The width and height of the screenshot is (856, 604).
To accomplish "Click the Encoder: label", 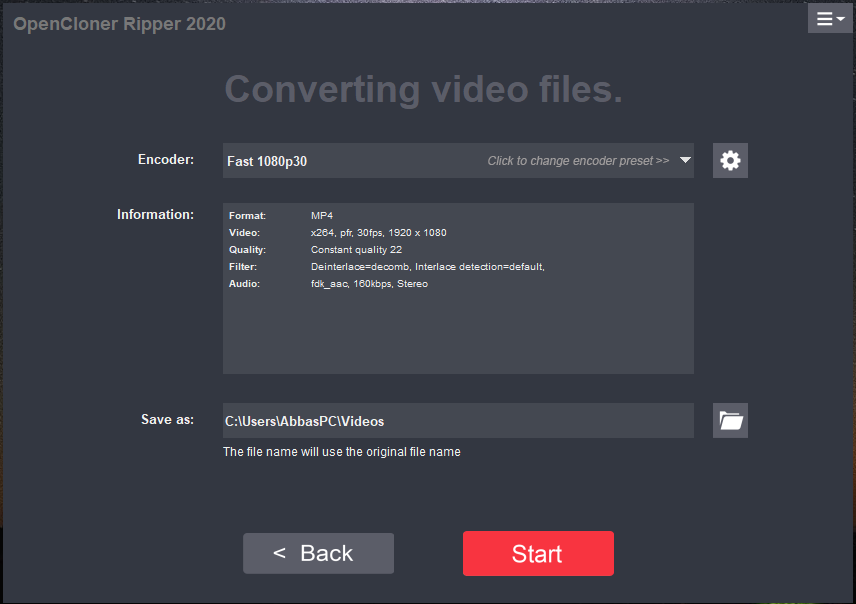I will 166,159.
